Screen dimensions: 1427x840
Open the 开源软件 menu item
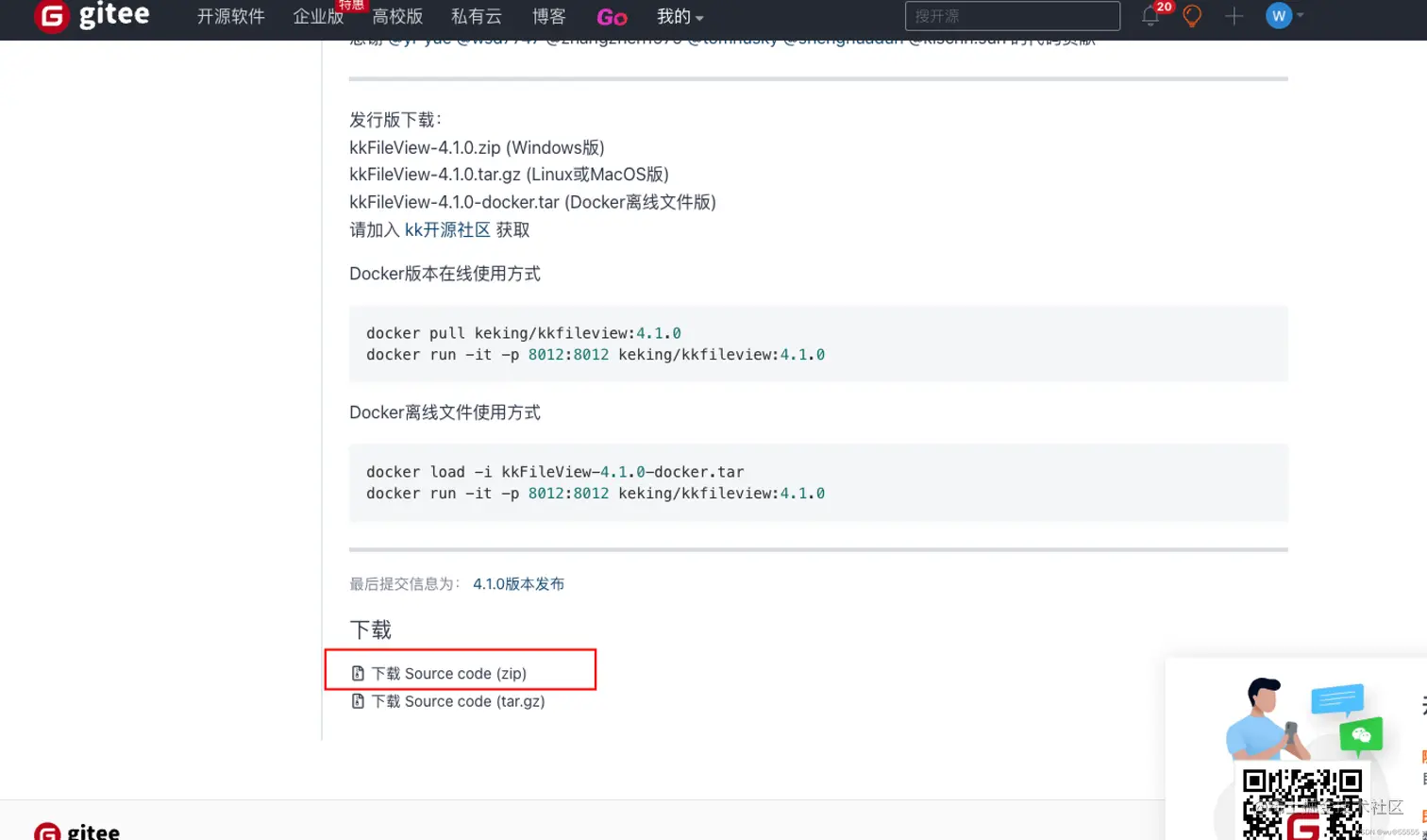231,17
